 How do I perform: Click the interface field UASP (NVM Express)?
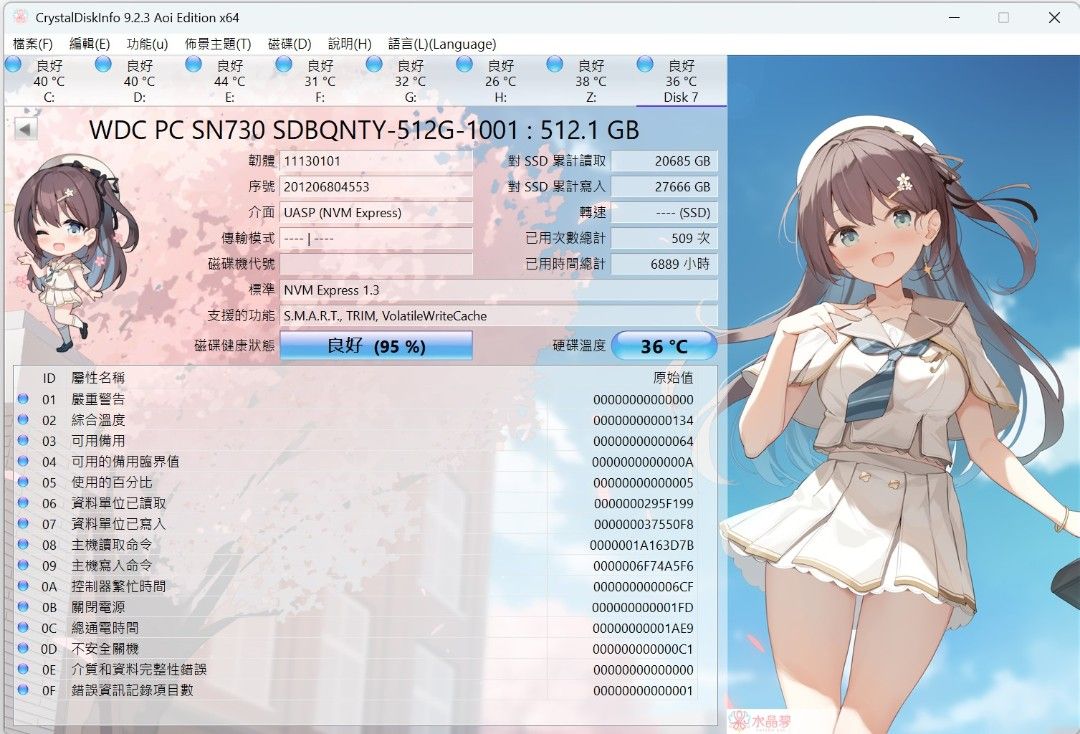coord(376,213)
